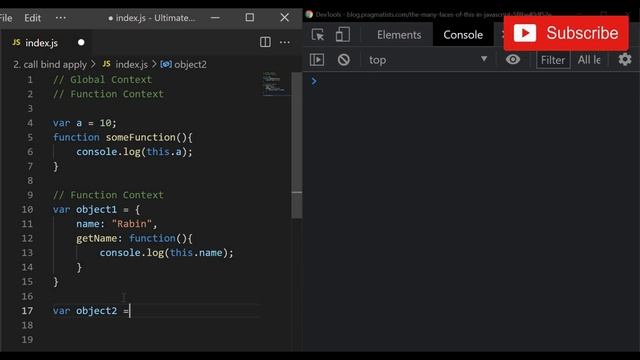Open editor More Actions ellipsis
640x360 pixels.
coord(284,42)
